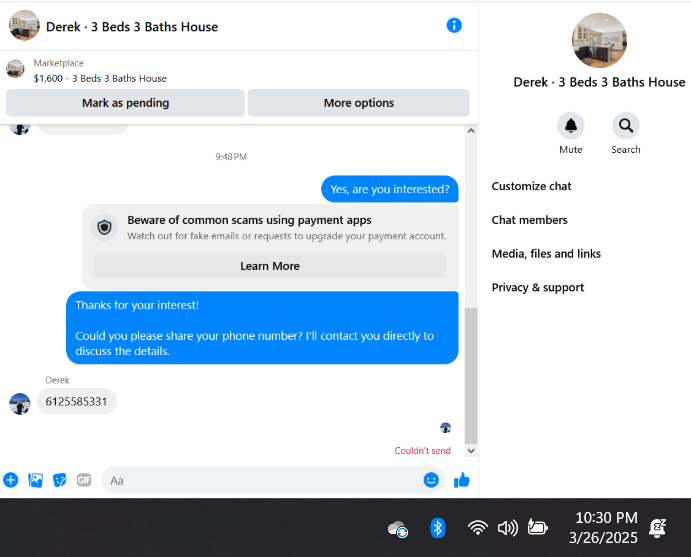Click Mark as pending button
This screenshot has height=557, width=691.
125,103
